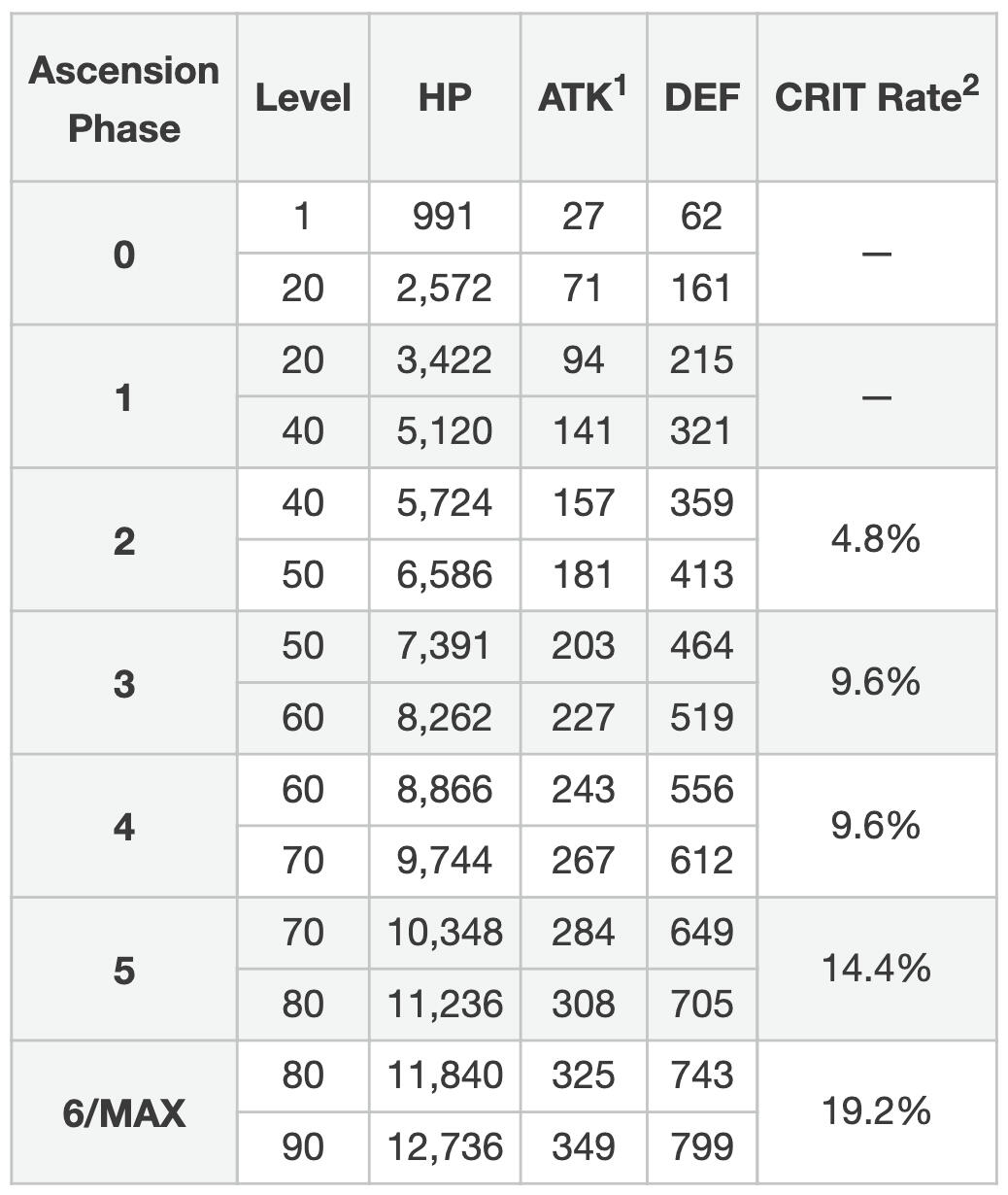The height and width of the screenshot is (1195, 1008).
Task: Click the 19.2% CRIT Rate cell
Action: click(876, 1110)
